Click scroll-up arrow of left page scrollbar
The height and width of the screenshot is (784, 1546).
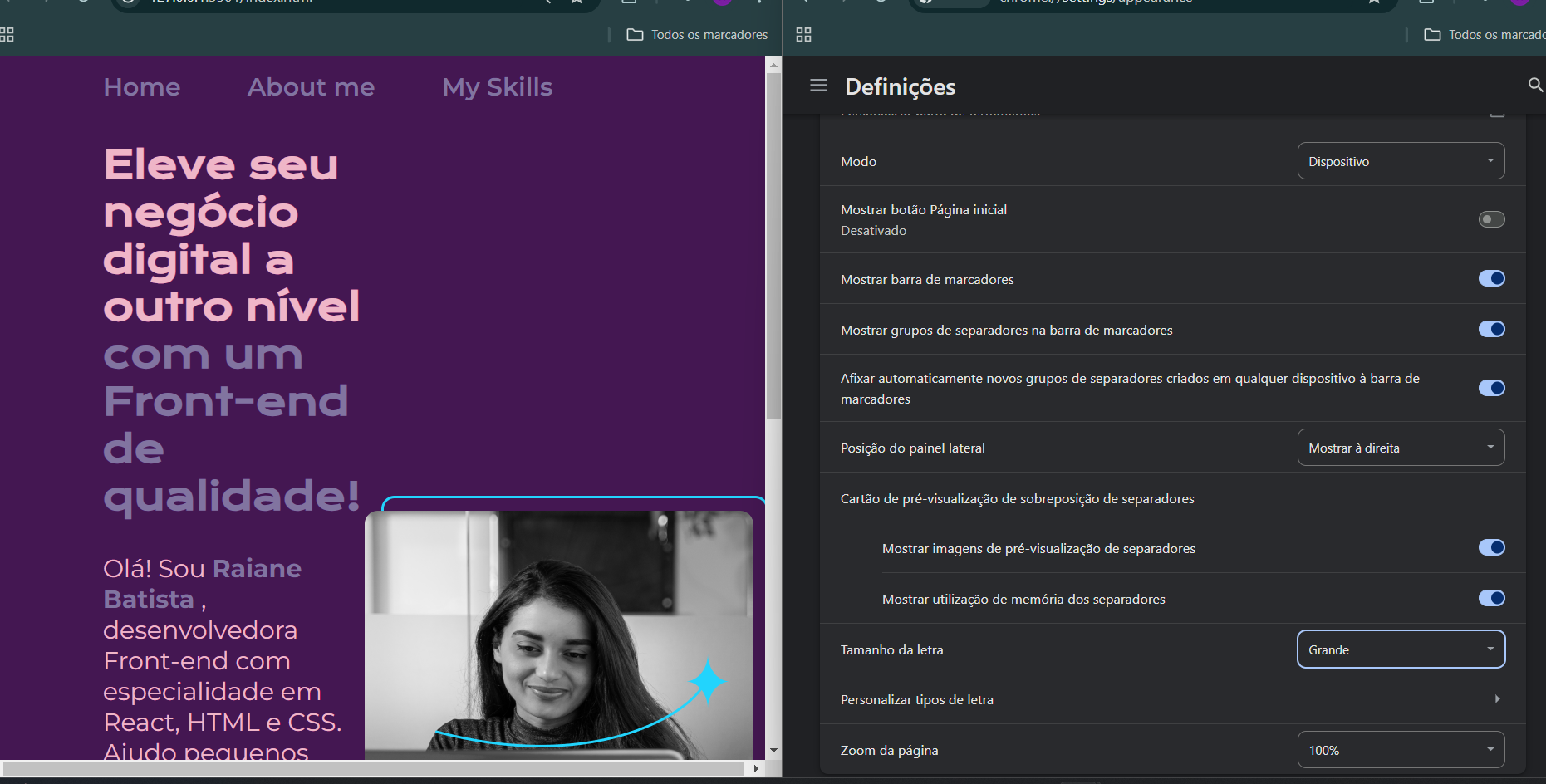pyautogui.click(x=773, y=64)
